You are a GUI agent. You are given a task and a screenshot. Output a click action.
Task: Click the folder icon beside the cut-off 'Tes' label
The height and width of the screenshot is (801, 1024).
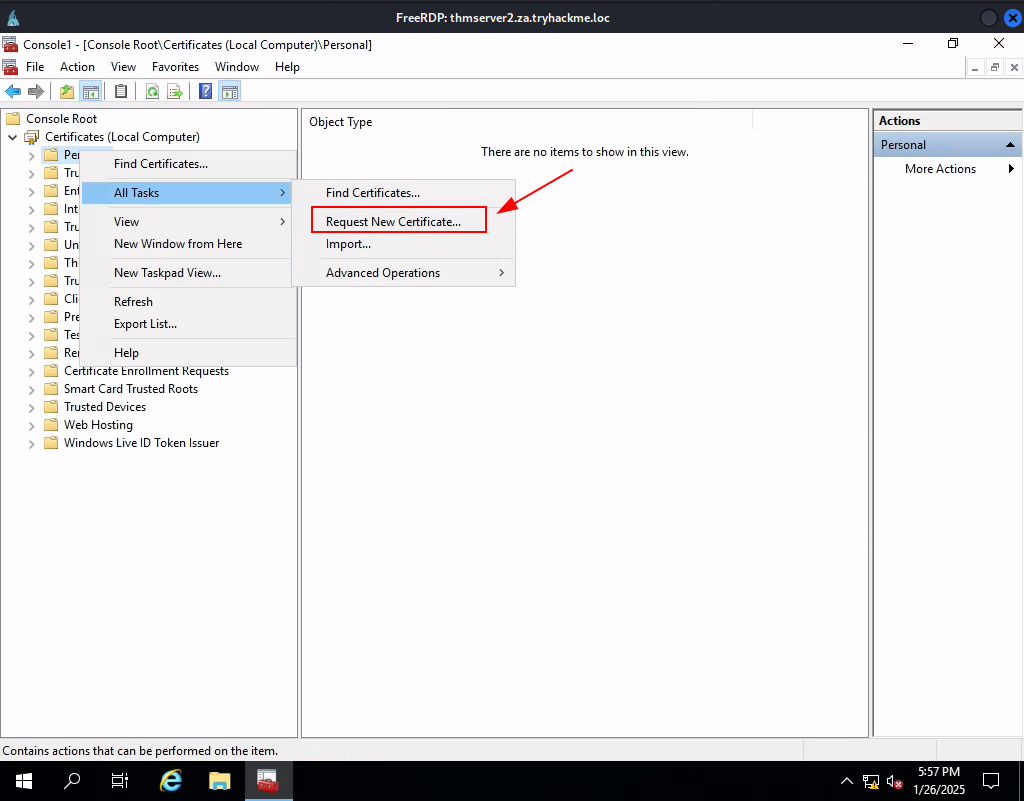51,335
